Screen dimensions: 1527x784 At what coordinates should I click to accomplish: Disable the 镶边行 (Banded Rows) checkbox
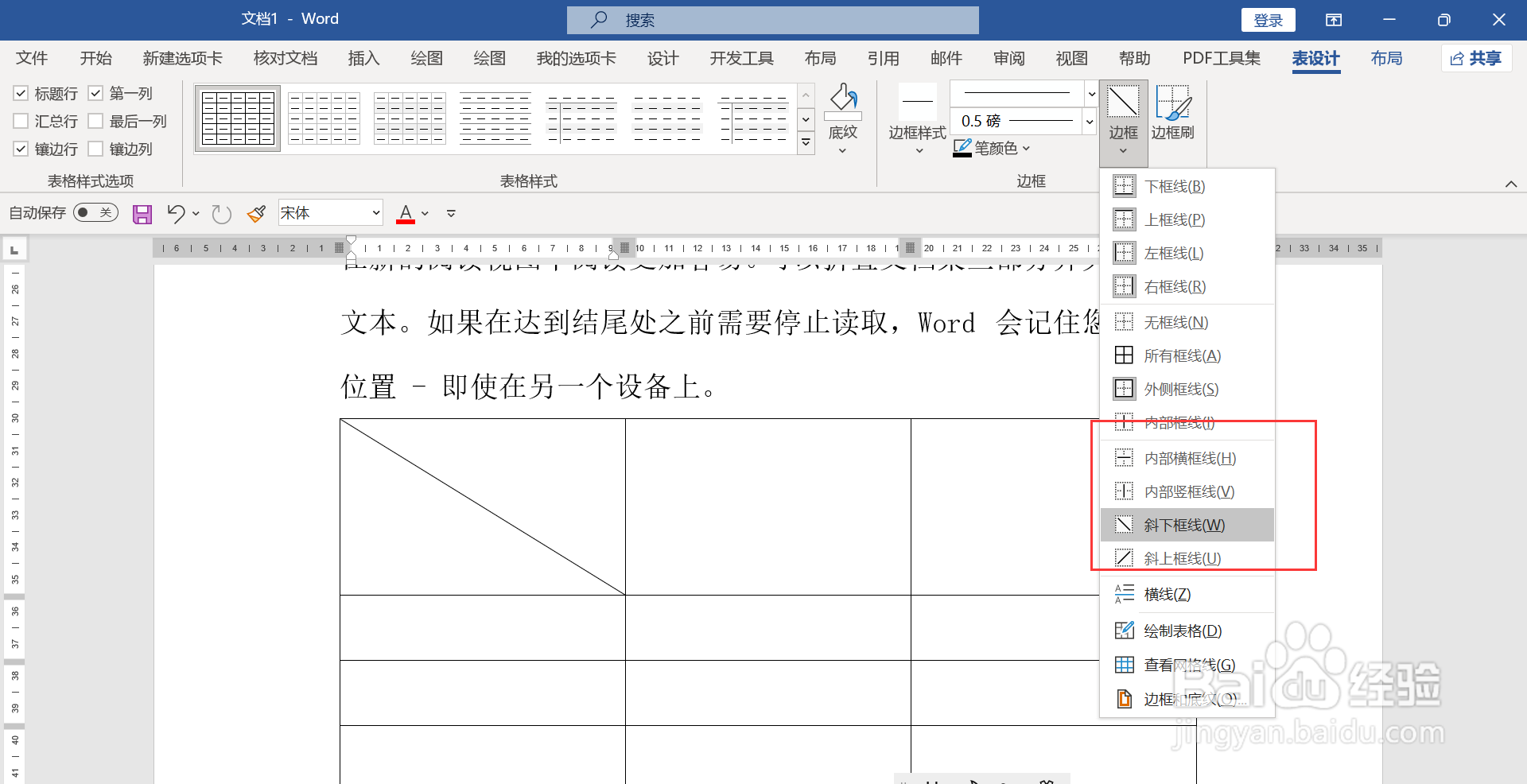(x=21, y=149)
